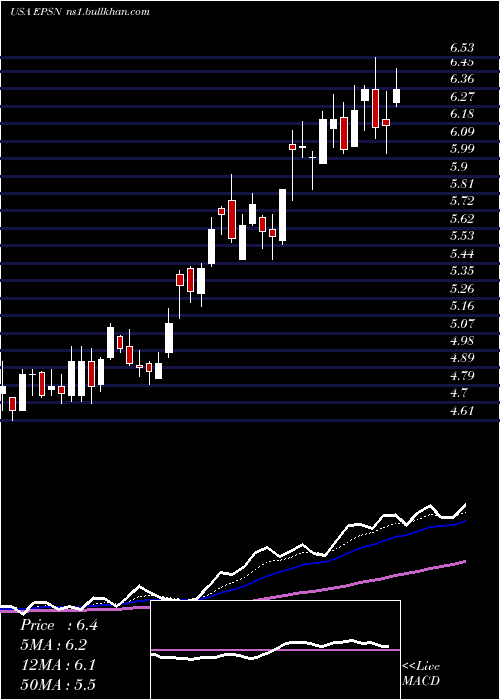The image size is (500, 700).
Task: Click the MACD inset chart panel
Action: 275,650
